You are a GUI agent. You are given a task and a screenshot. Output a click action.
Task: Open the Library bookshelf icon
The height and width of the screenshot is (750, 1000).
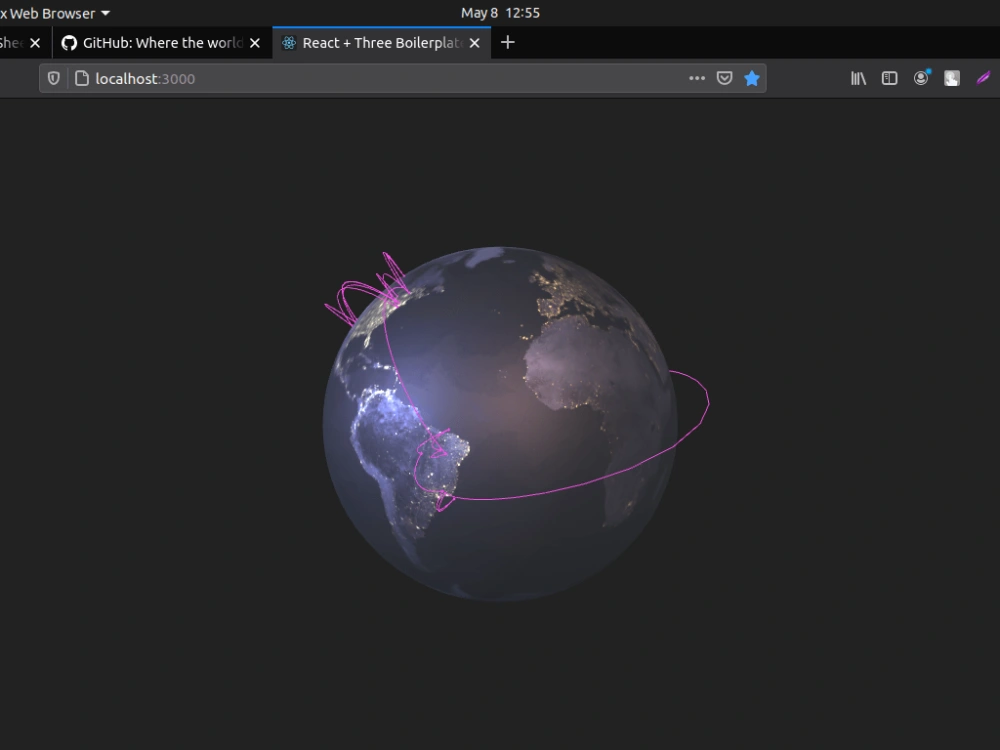click(858, 78)
